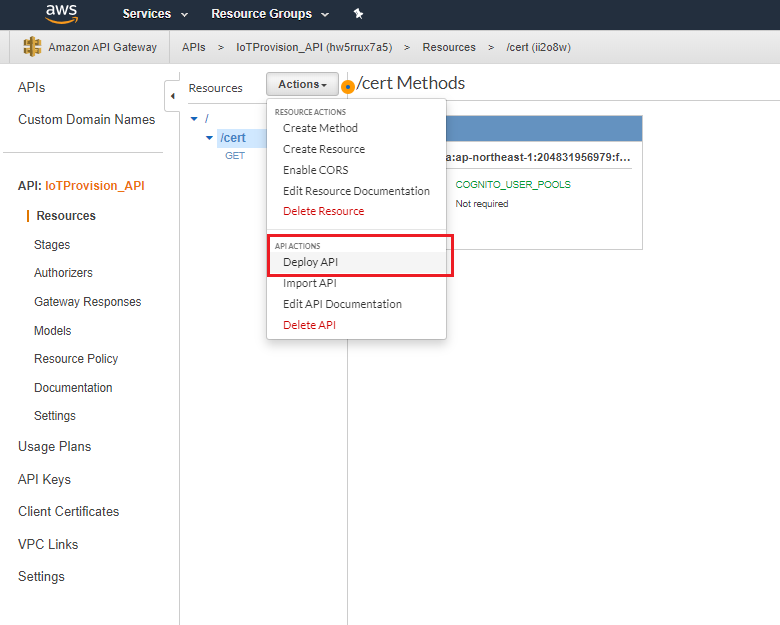Open API-level Settings under Documentation
The image size is (780, 625).
click(x=55, y=416)
